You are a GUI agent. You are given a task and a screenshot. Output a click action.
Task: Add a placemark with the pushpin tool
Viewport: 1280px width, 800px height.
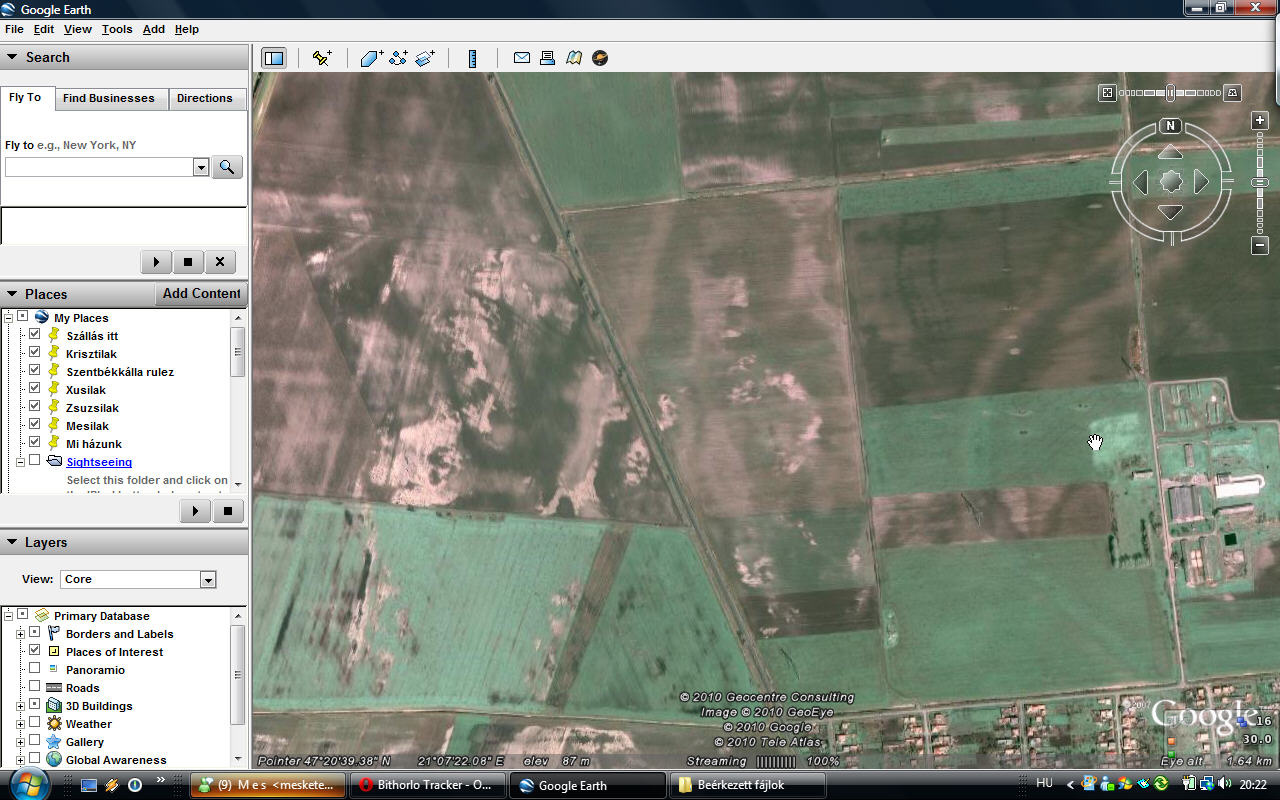pos(321,58)
